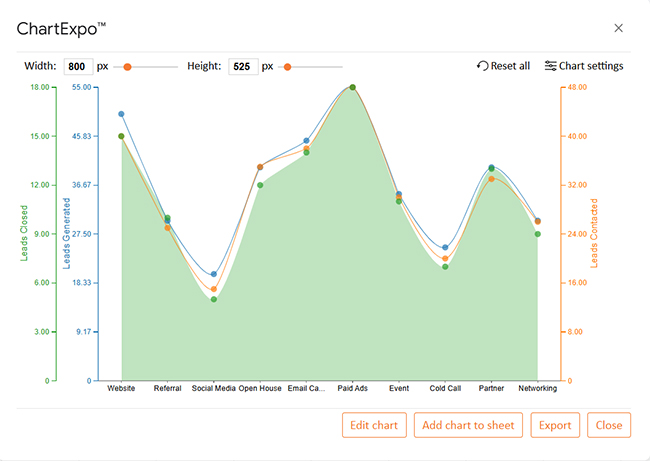Image resolution: width=650 pixels, height=461 pixels.
Task: Close the ChartExpo dialog with X
Action: [618, 28]
